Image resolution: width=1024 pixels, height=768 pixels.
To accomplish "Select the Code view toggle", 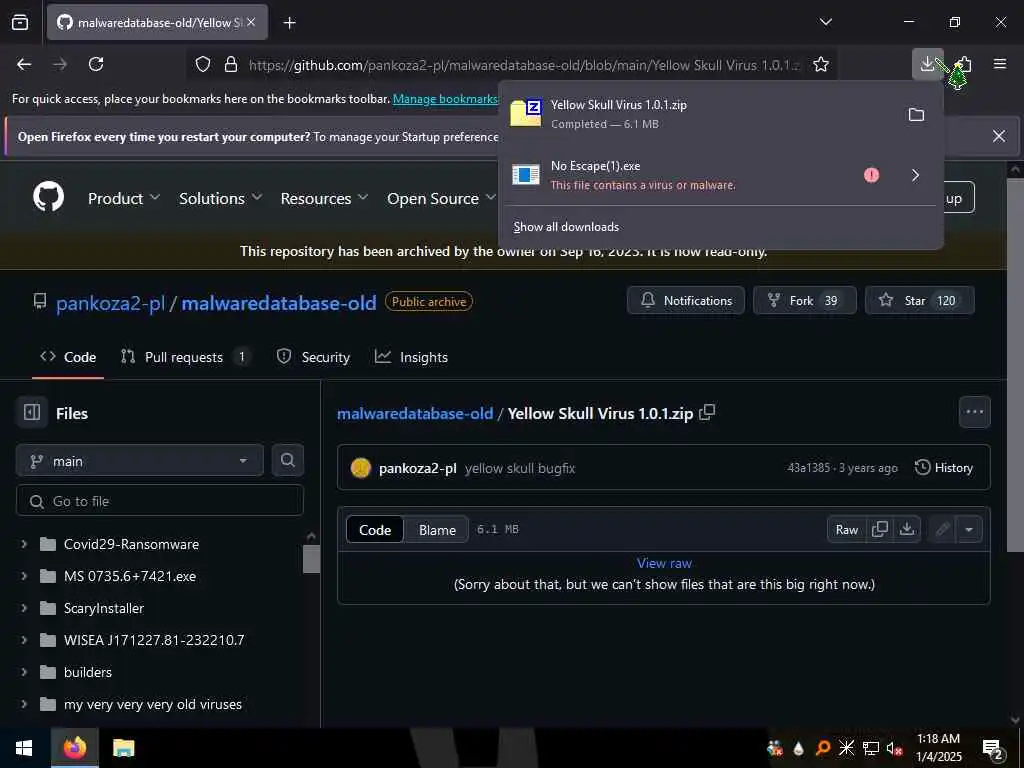I will pyautogui.click(x=375, y=530).
